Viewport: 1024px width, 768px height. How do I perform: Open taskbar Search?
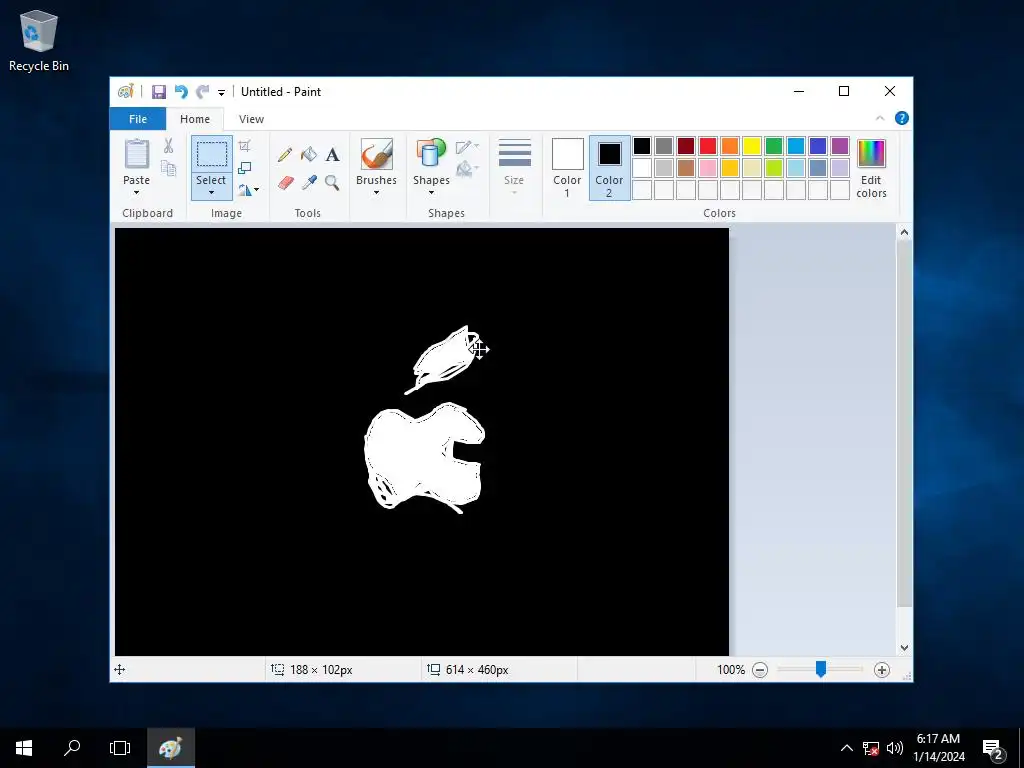(x=72, y=748)
